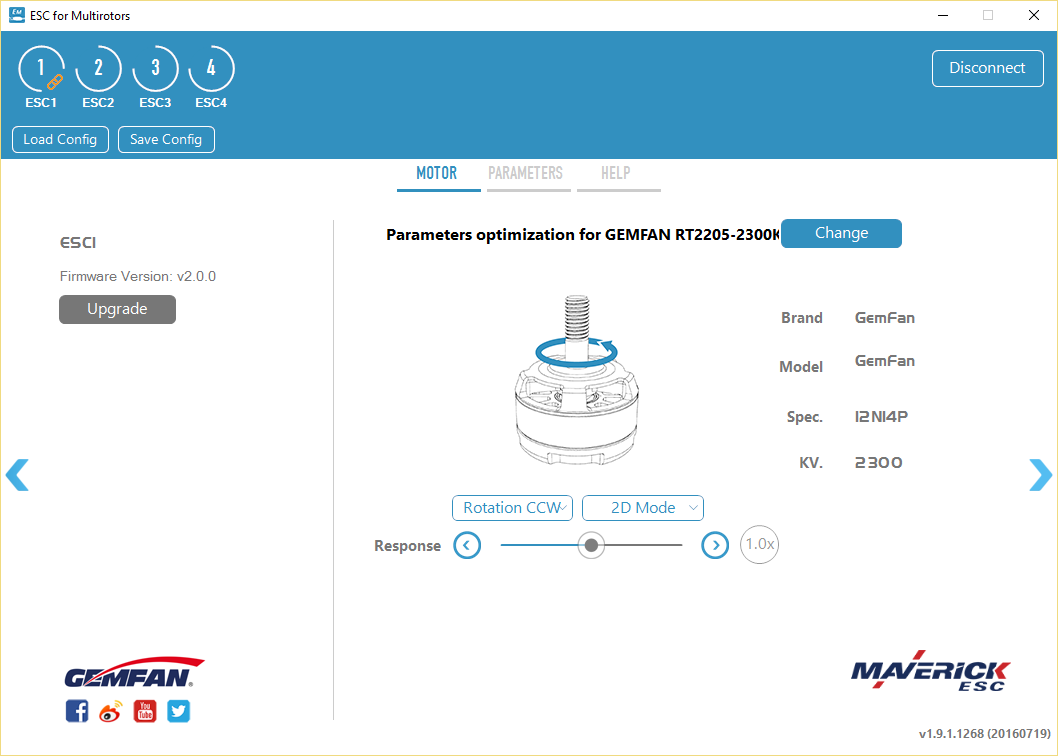
Task: Go to previous page with left arrow
Action: pos(17,475)
